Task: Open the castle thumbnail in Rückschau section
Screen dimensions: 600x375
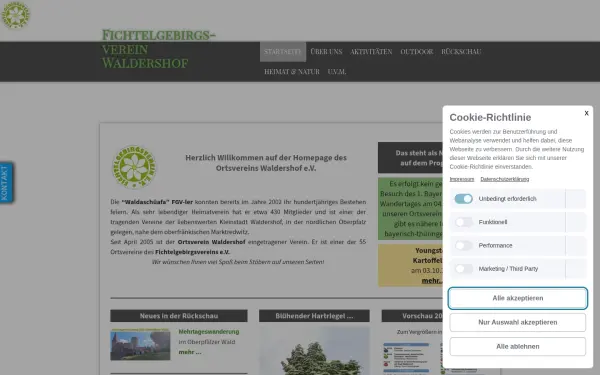Action: 140,344
